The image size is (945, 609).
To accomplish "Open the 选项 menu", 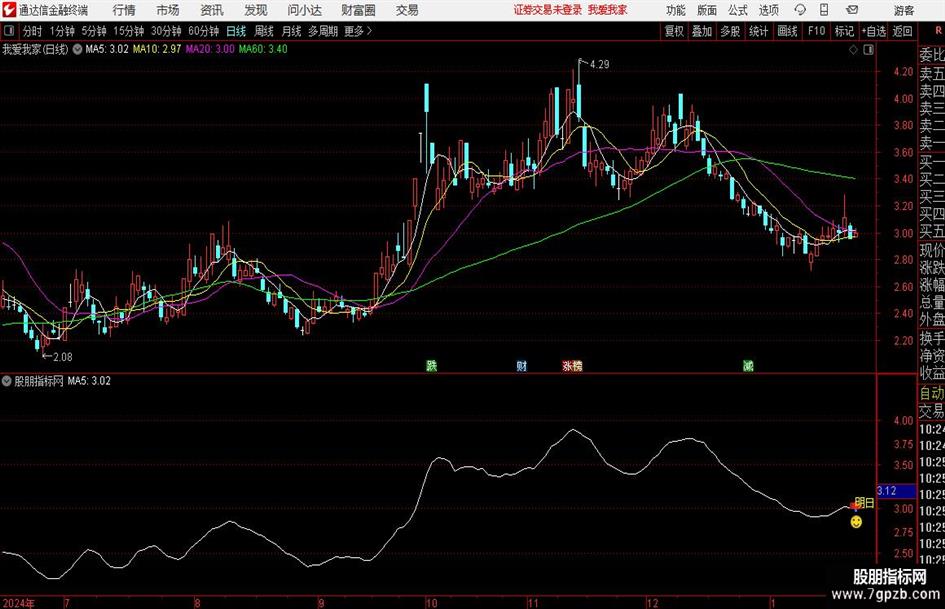I will click(x=768, y=10).
